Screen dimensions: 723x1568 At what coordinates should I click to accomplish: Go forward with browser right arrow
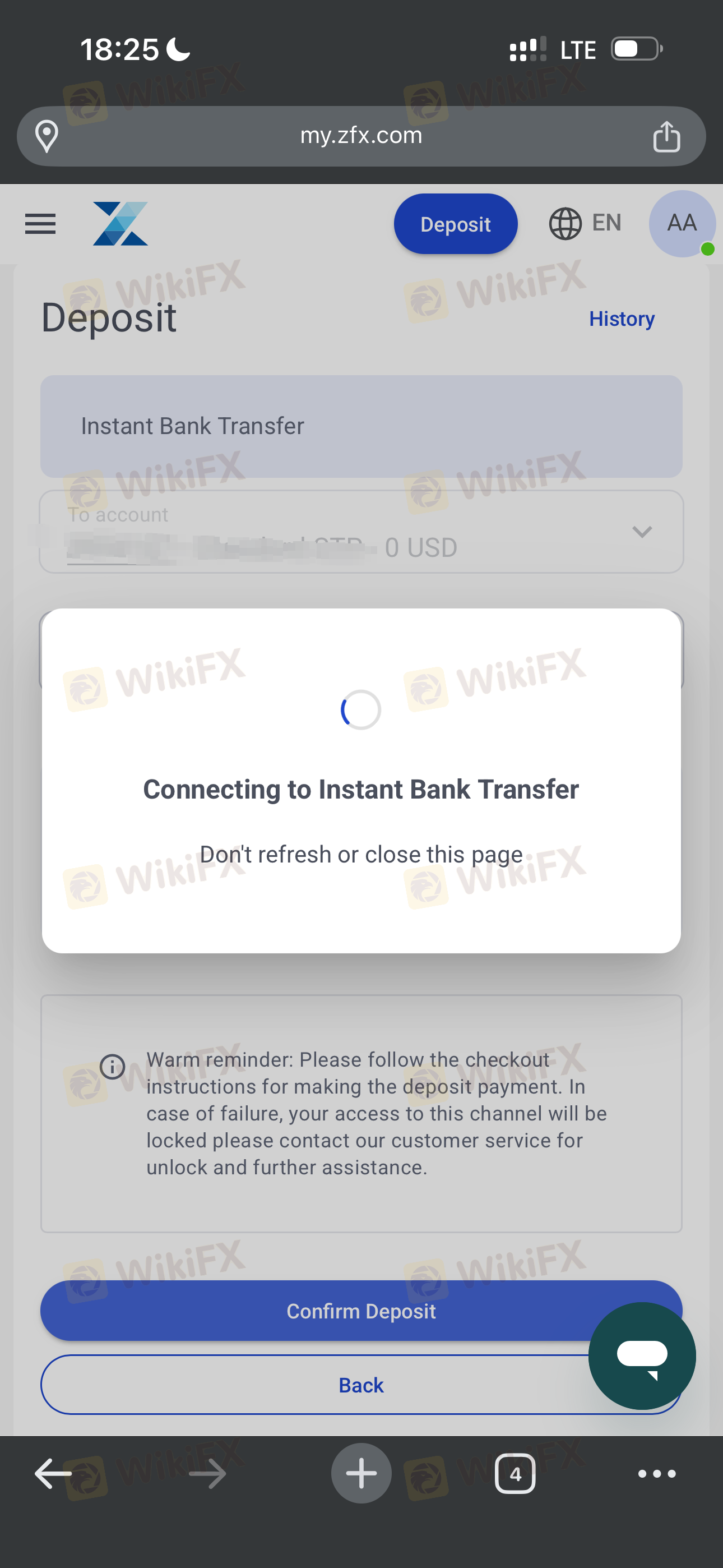click(x=207, y=1474)
